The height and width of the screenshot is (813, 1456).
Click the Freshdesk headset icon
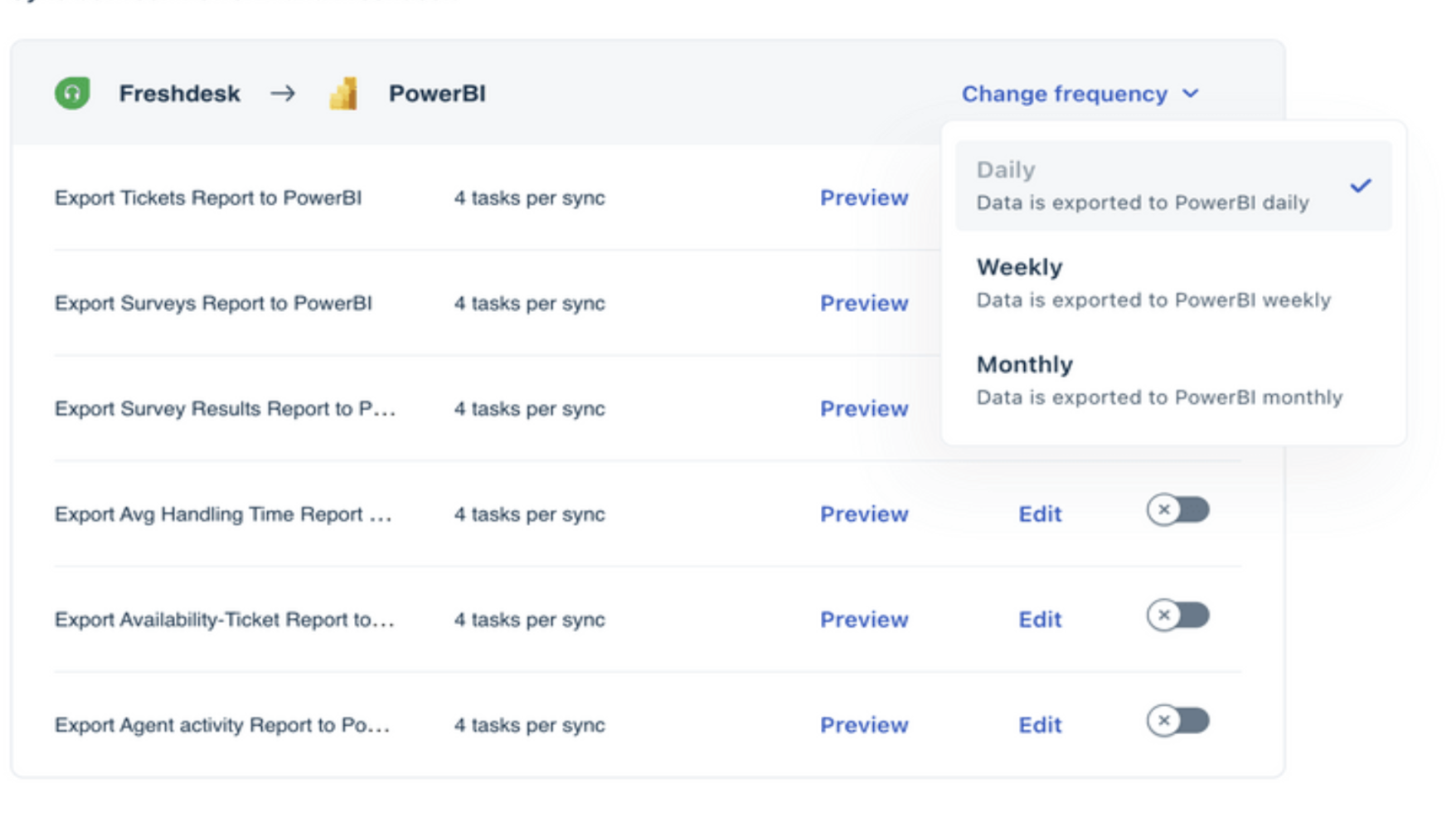[72, 93]
